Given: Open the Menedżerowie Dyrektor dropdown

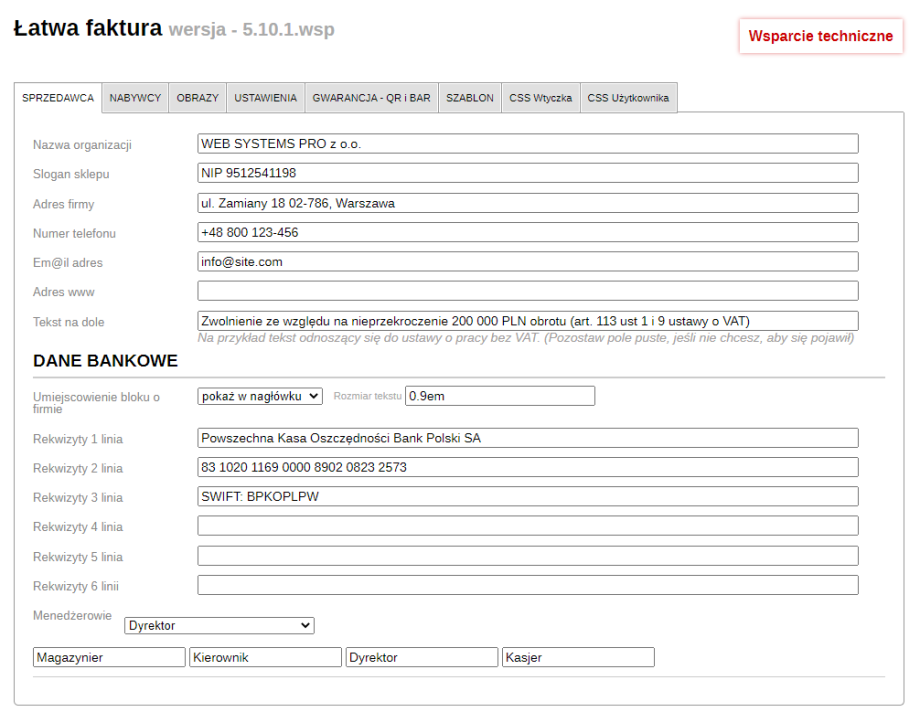Looking at the screenshot, I should tap(219, 626).
